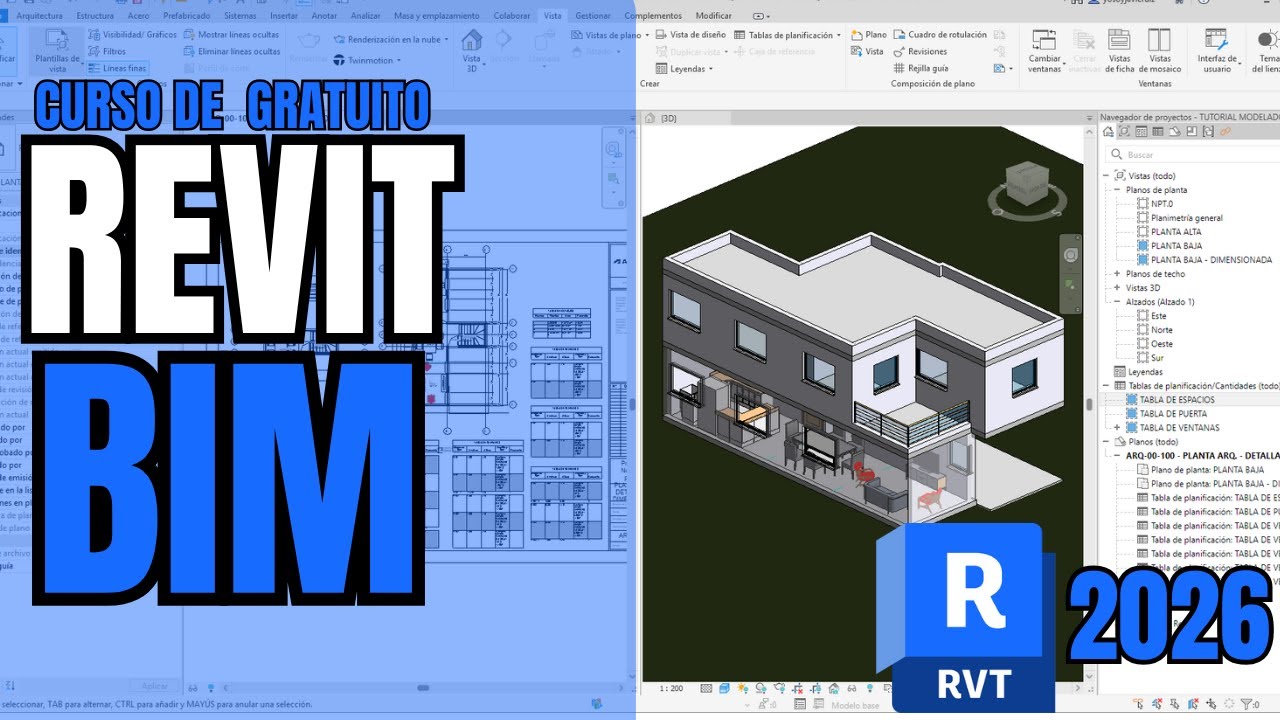Open the Leyendas dropdown in the Crear panel
Image resolution: width=1280 pixels, height=720 pixels.
click(x=684, y=69)
